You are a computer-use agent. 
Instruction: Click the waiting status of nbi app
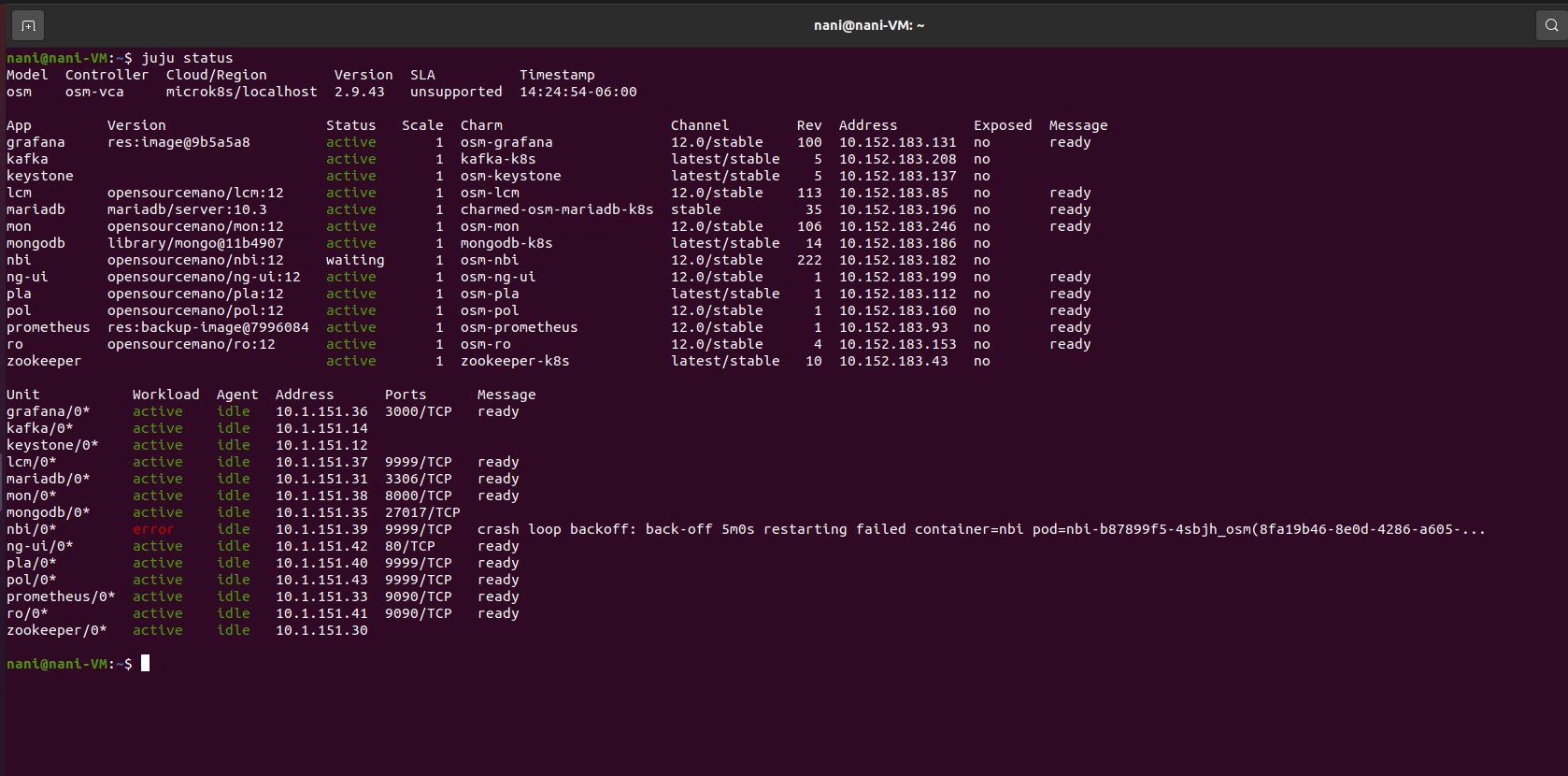(354, 260)
